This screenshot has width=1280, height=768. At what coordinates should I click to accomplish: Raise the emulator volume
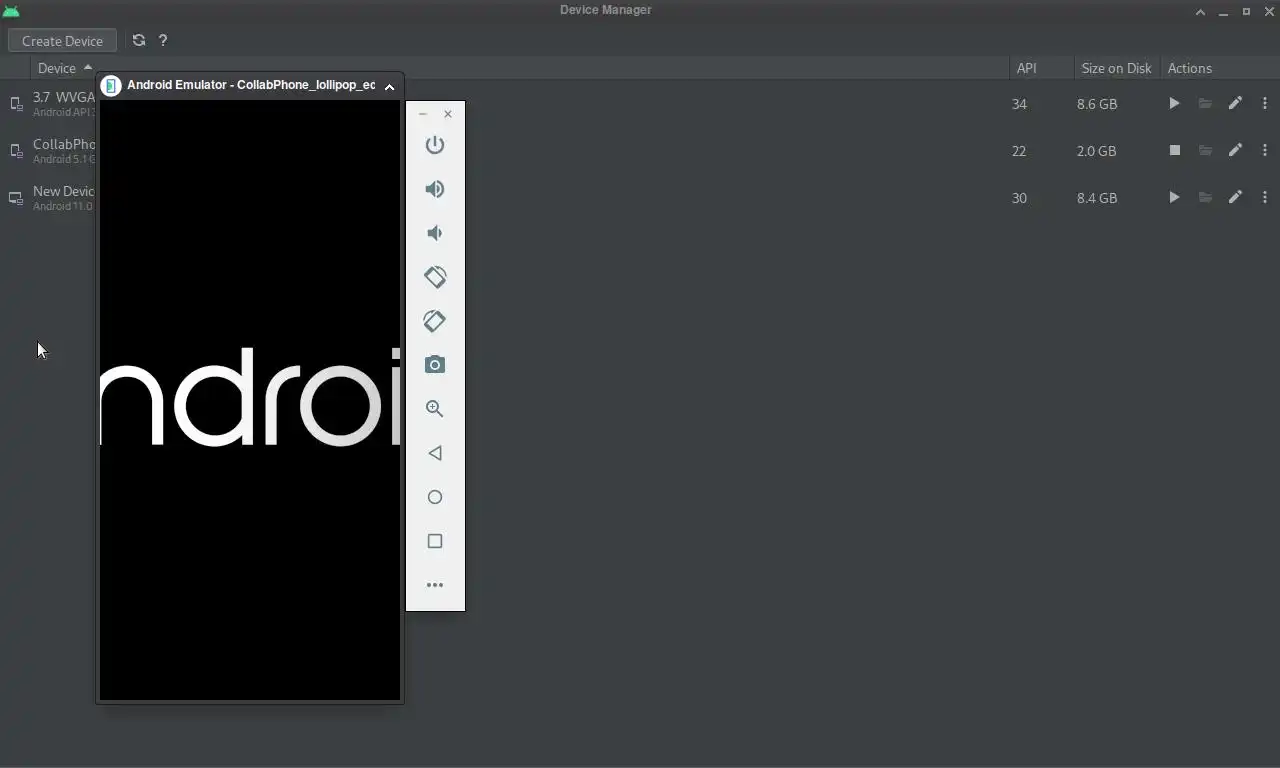coord(435,189)
